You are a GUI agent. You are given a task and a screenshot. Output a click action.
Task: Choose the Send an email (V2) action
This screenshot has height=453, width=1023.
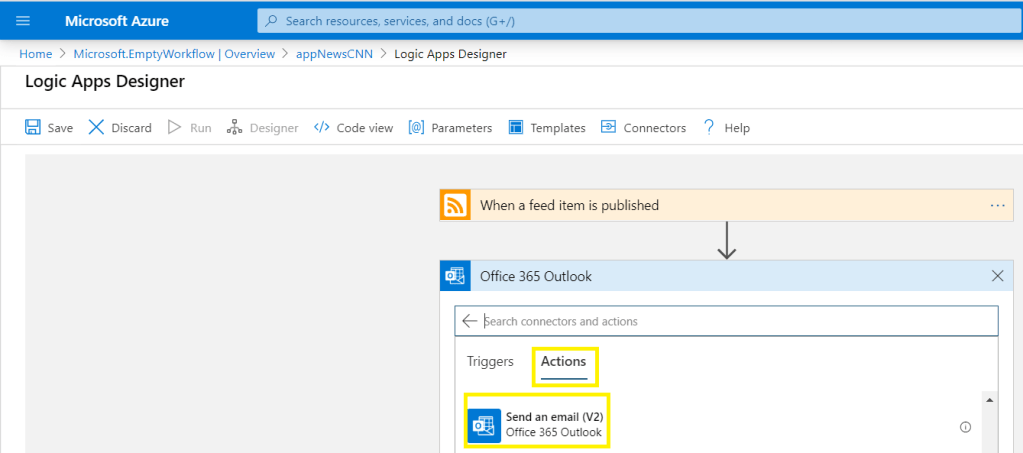(x=554, y=425)
